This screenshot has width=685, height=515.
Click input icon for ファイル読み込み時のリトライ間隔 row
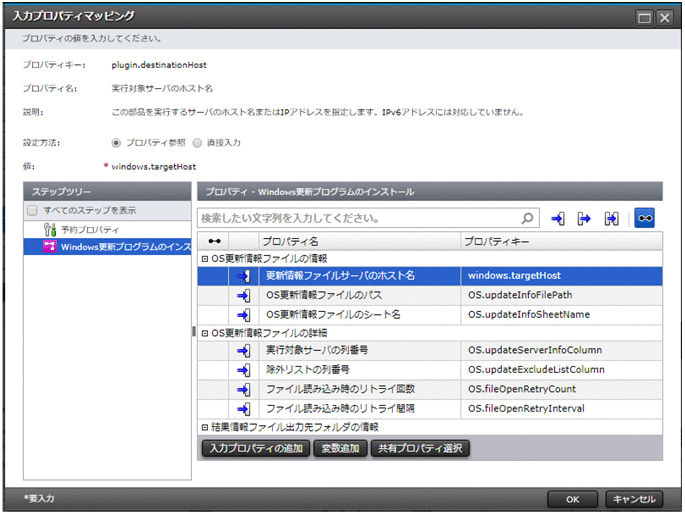pos(244,409)
